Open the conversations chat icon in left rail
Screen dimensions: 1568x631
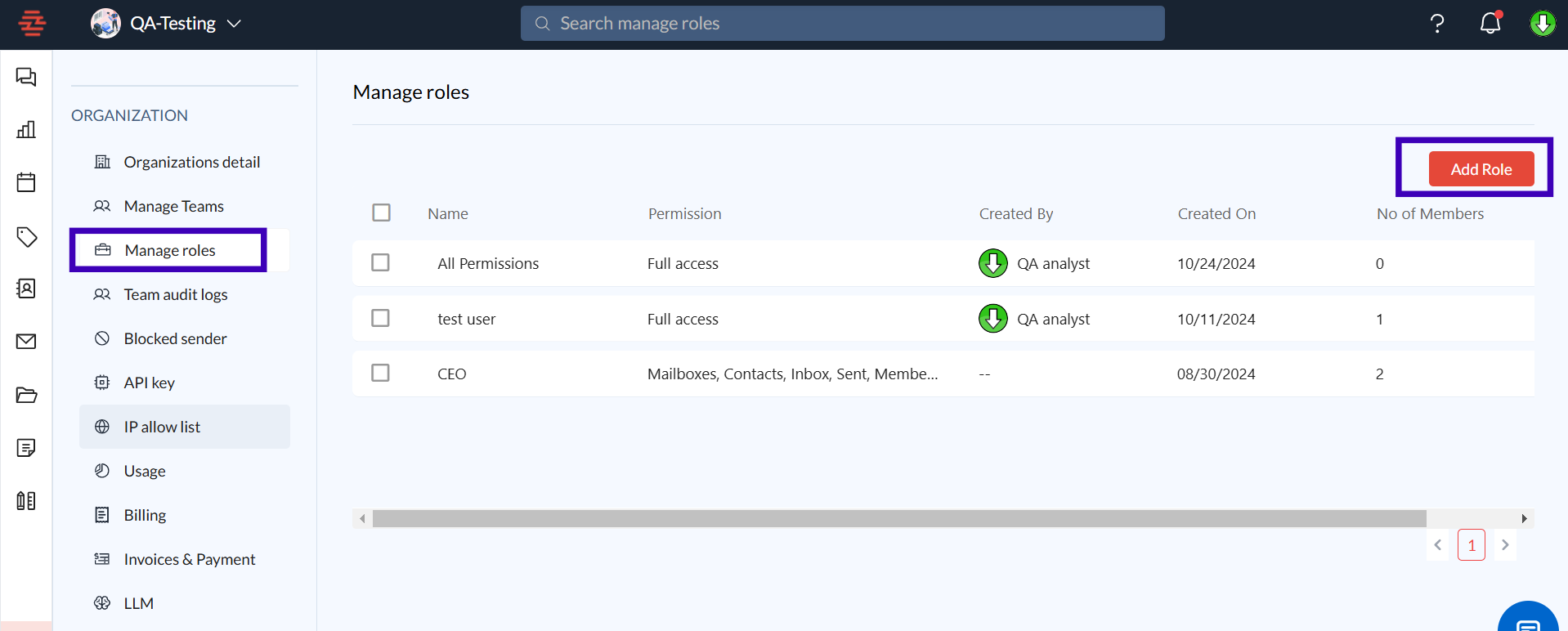pyautogui.click(x=26, y=77)
